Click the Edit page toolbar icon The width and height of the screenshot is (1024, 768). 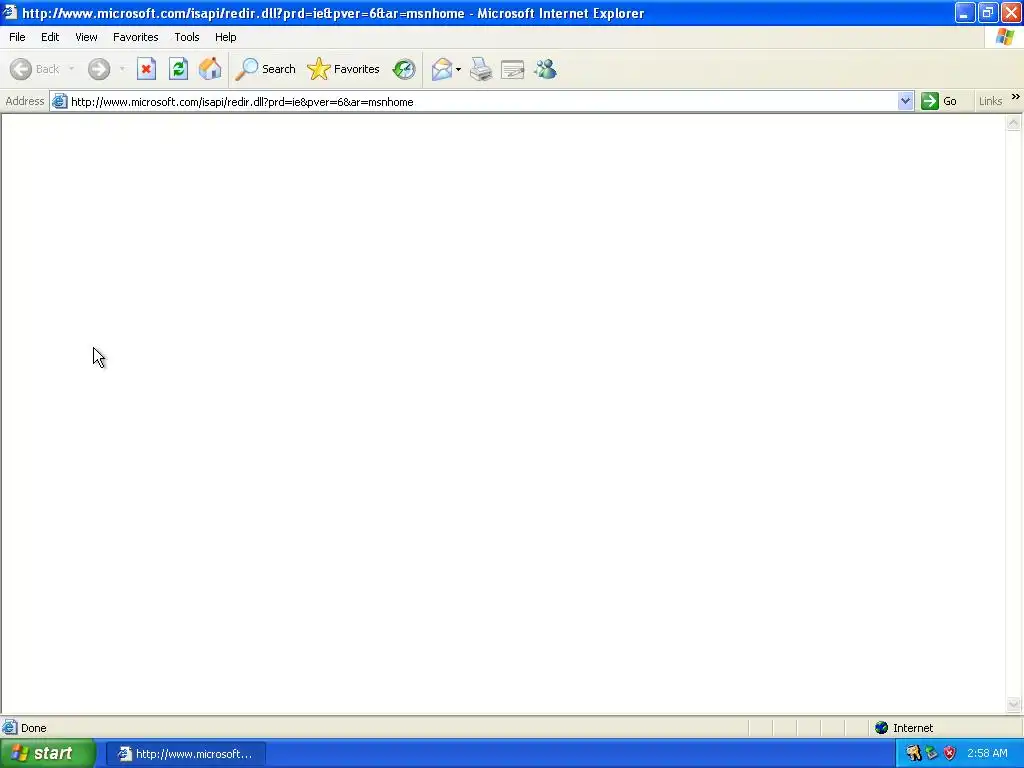[x=513, y=69]
